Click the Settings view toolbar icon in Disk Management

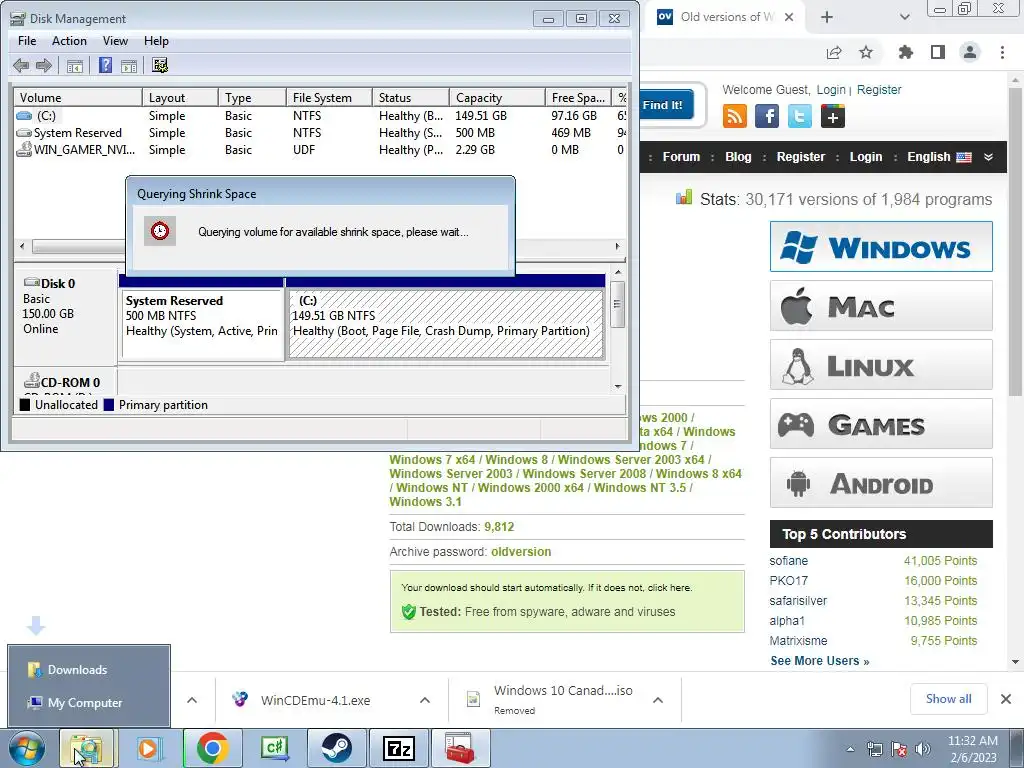[160, 65]
